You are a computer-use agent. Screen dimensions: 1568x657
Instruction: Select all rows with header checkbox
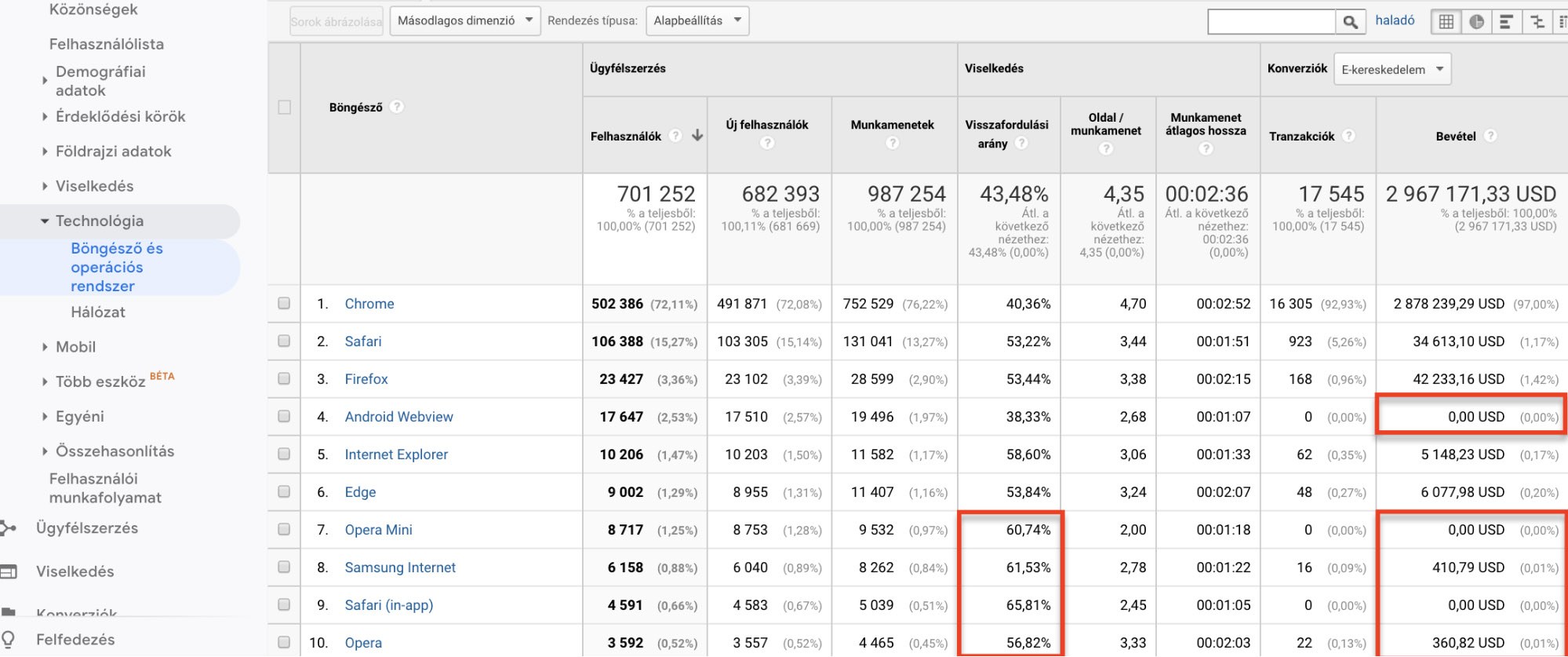click(x=284, y=107)
